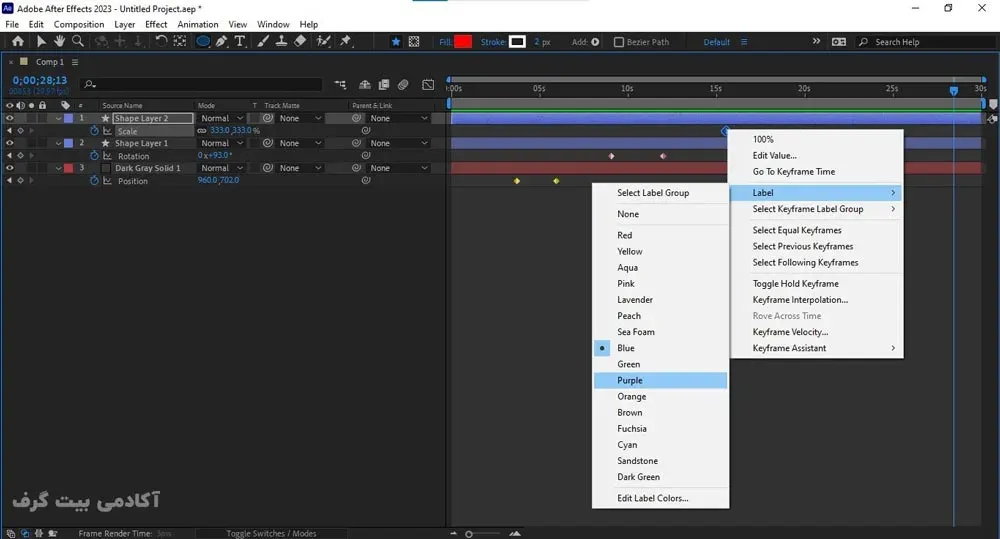Expand the Add shape attribute button
Image resolution: width=1000 pixels, height=539 pixels.
pyautogui.click(x=595, y=42)
